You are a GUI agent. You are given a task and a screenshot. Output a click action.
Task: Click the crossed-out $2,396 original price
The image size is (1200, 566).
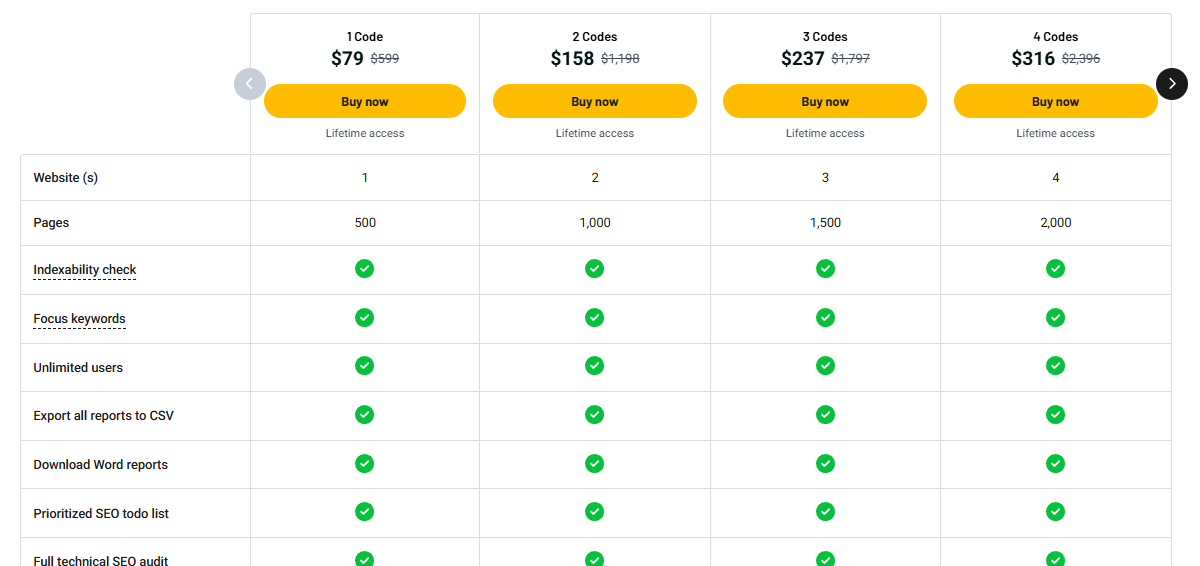(1081, 59)
